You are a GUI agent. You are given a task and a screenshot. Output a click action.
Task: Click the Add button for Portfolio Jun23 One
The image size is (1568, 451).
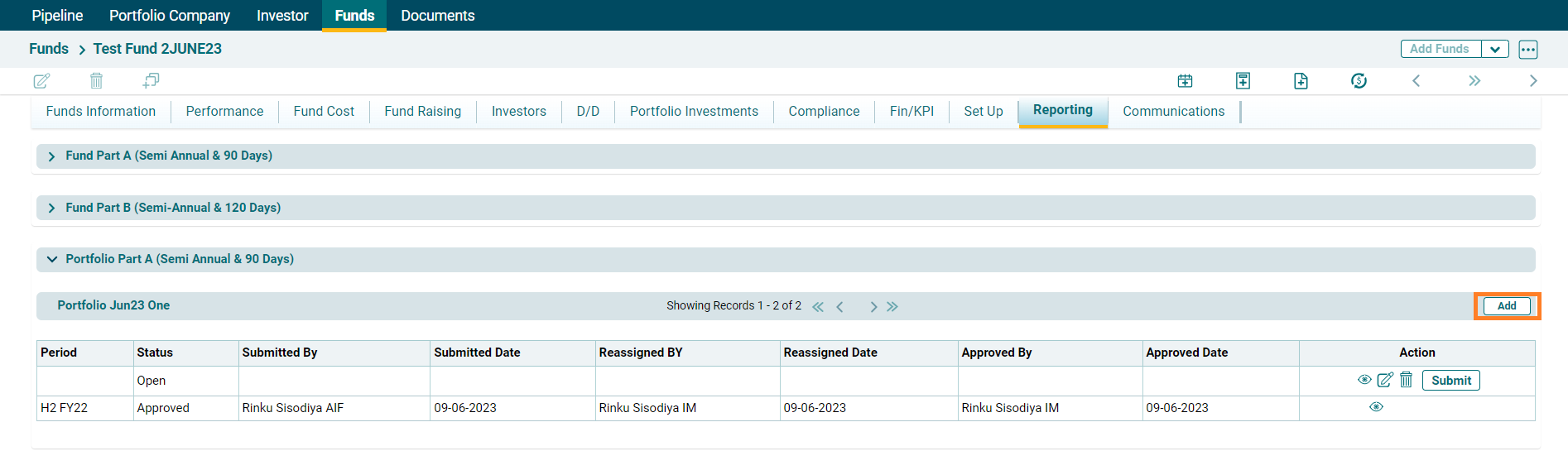1506,306
